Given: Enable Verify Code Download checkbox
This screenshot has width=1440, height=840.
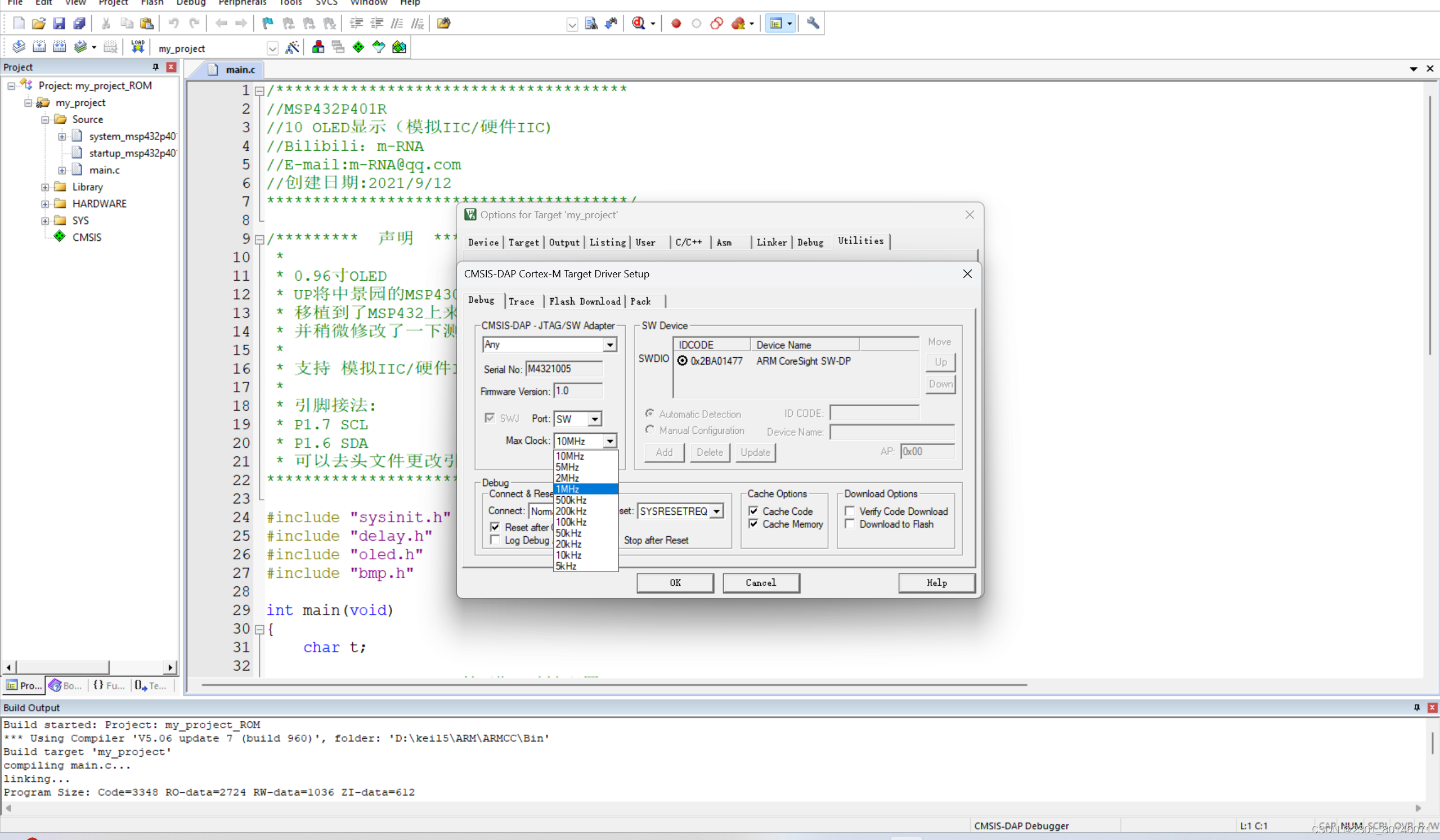Looking at the screenshot, I should click(x=850, y=511).
